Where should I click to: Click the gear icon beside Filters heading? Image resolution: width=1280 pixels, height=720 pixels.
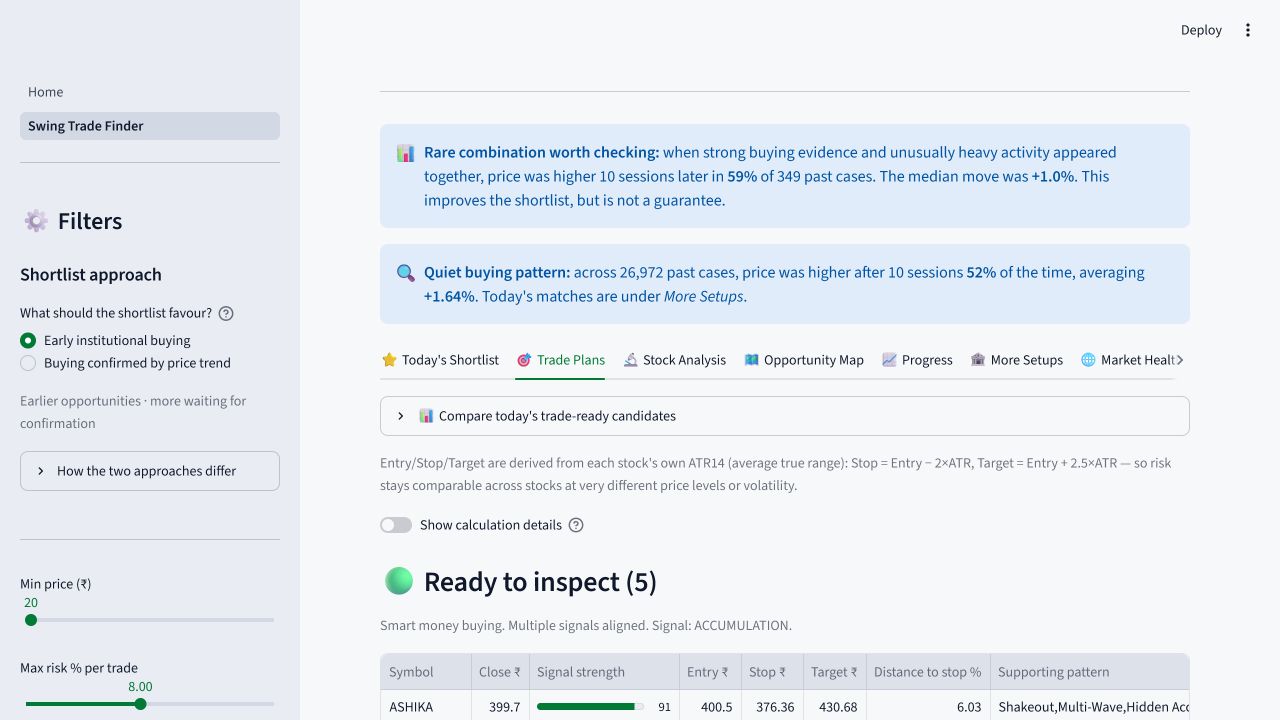click(x=36, y=221)
